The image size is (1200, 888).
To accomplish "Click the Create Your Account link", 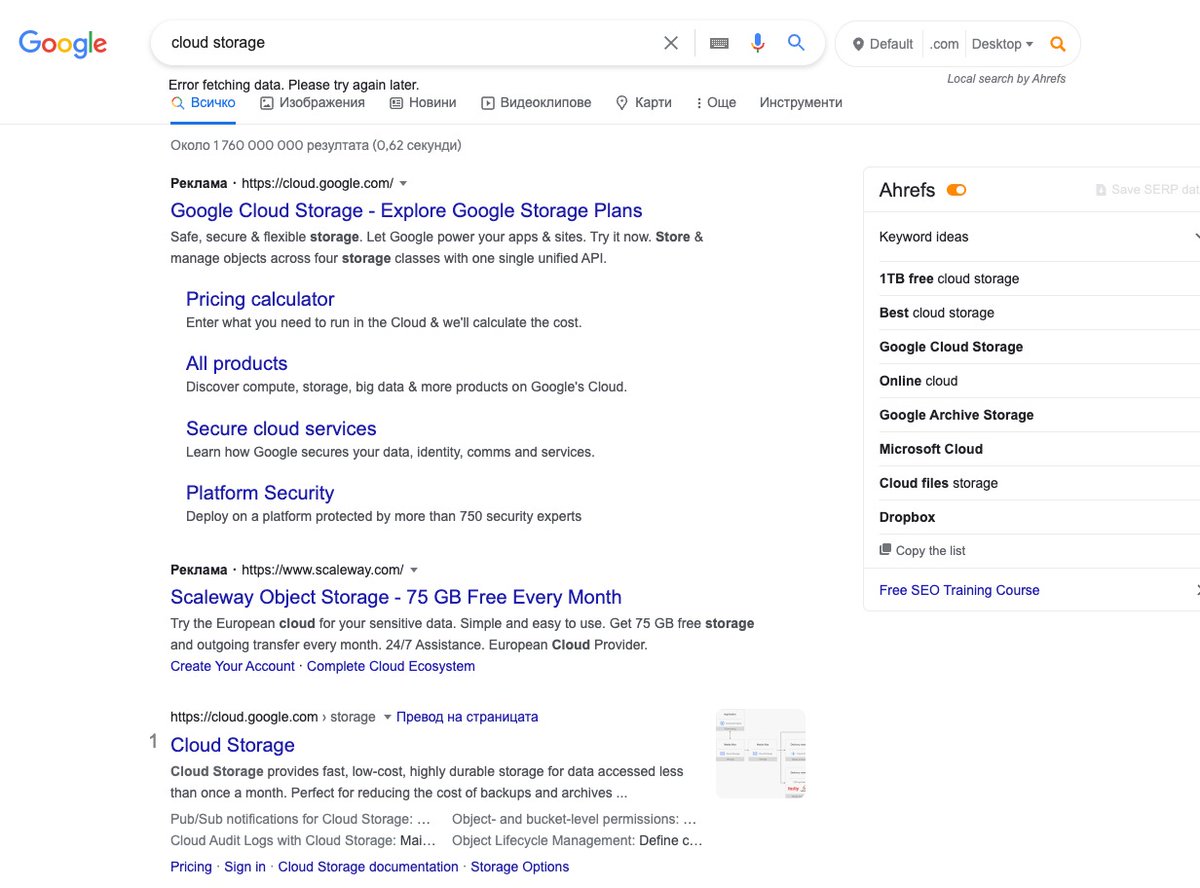I will (233, 666).
